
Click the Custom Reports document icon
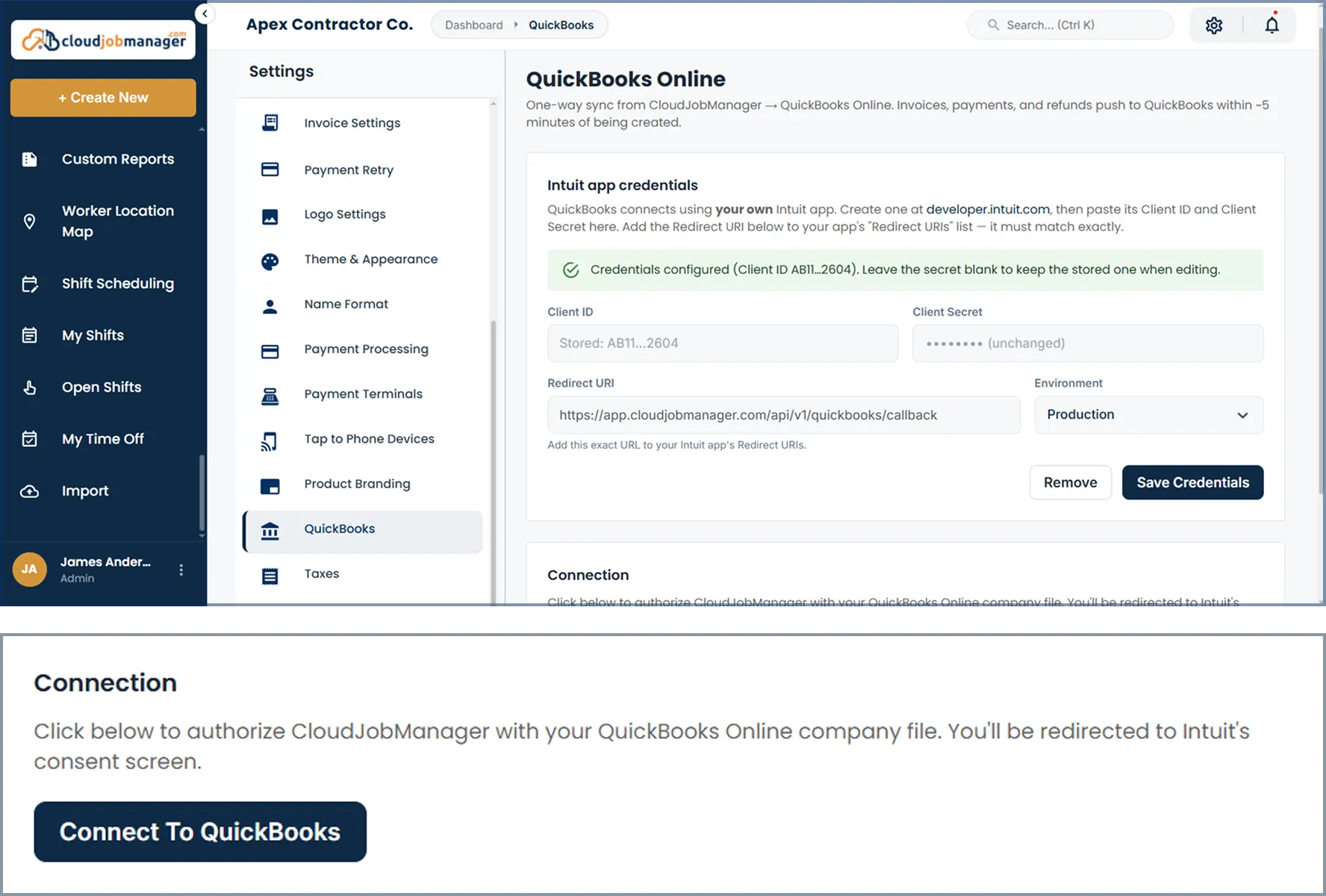pyautogui.click(x=30, y=159)
